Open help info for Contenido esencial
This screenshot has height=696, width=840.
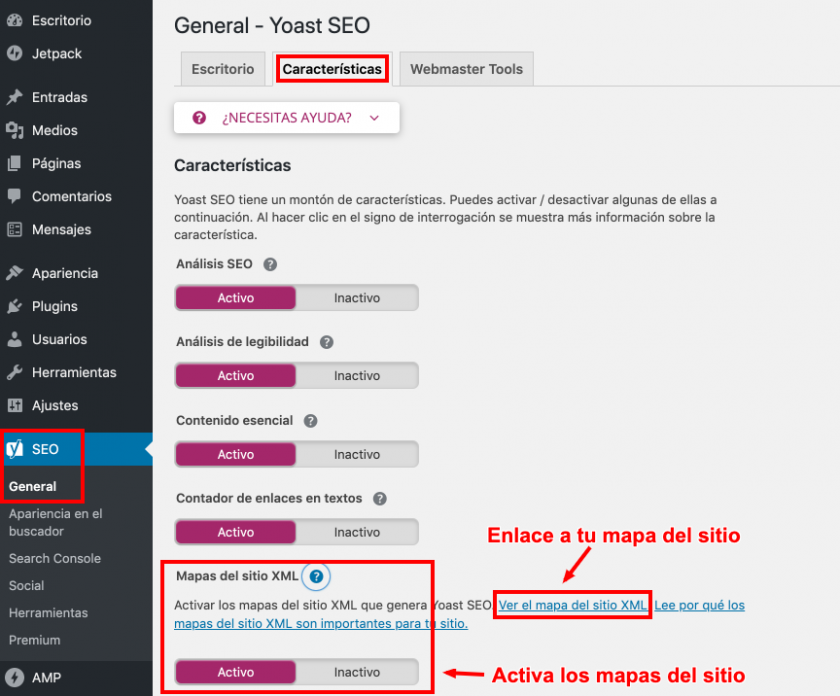310,420
